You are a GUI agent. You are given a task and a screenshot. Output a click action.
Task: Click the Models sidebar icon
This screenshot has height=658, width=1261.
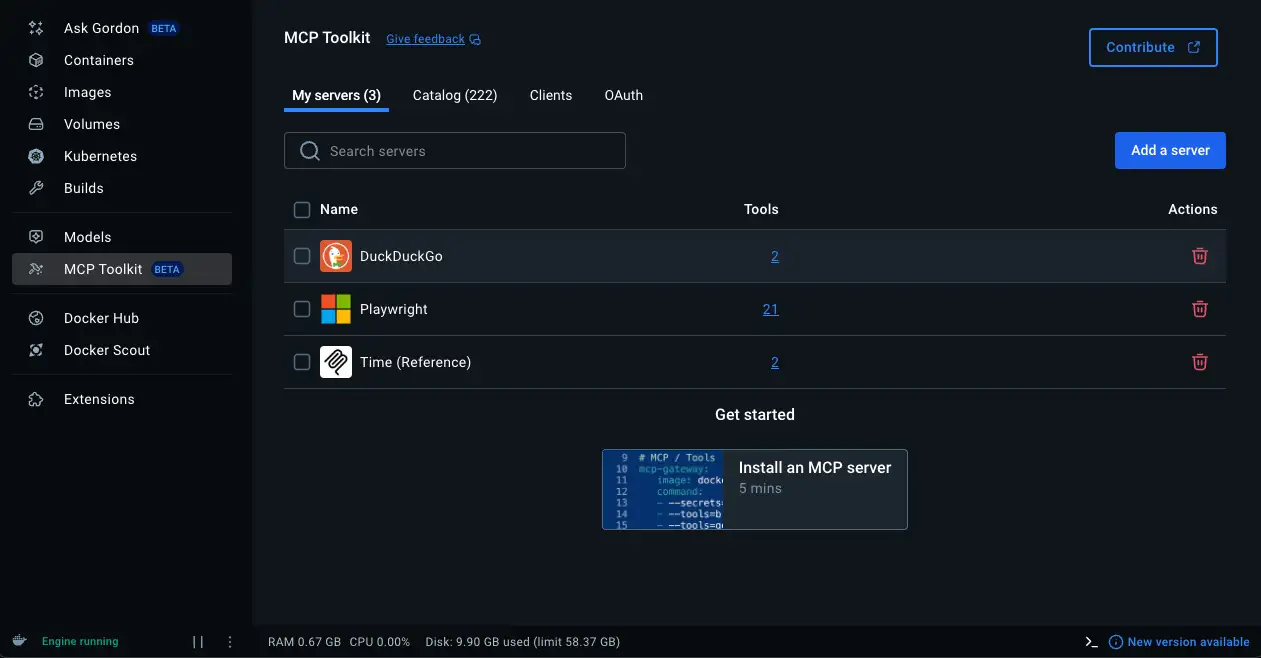(36, 237)
